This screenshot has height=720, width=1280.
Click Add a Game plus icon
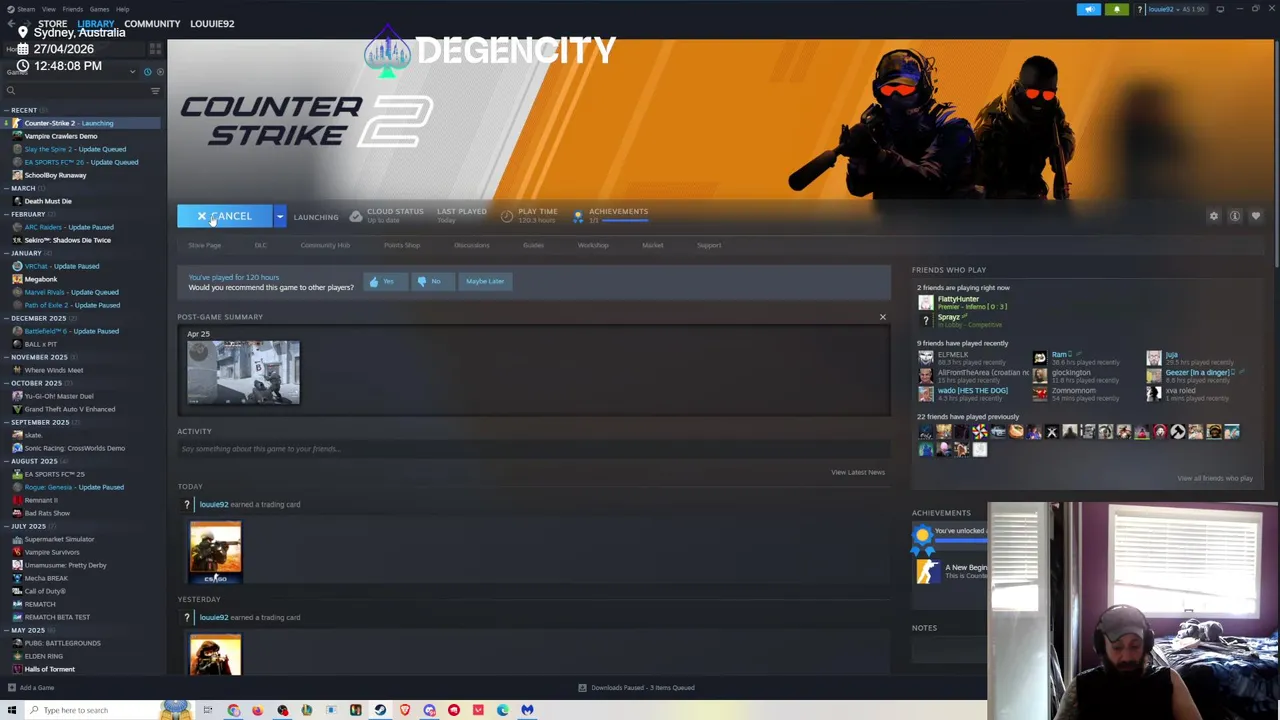(x=11, y=688)
